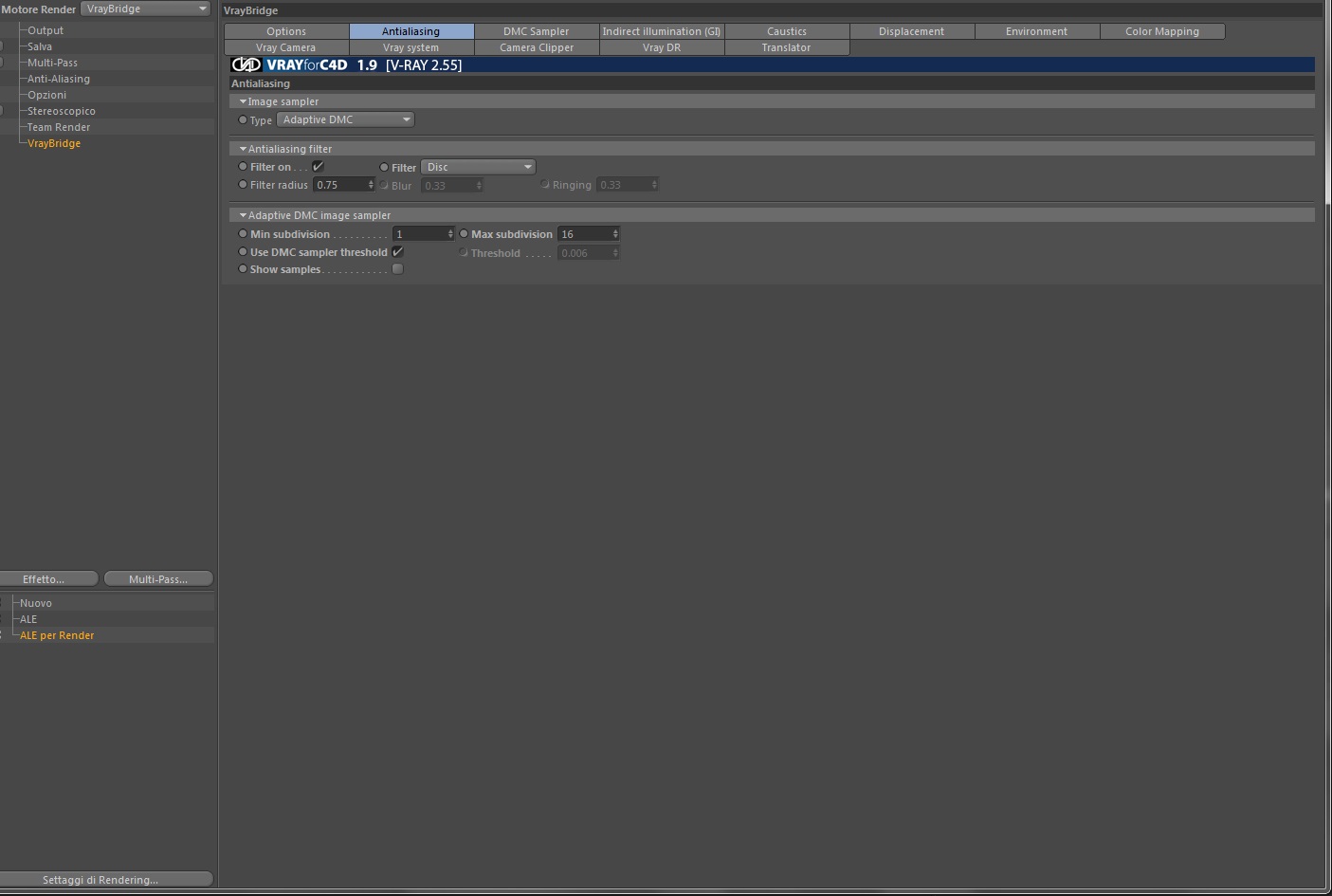Switch to the Options tab
The width and height of the screenshot is (1332, 896).
click(x=286, y=31)
